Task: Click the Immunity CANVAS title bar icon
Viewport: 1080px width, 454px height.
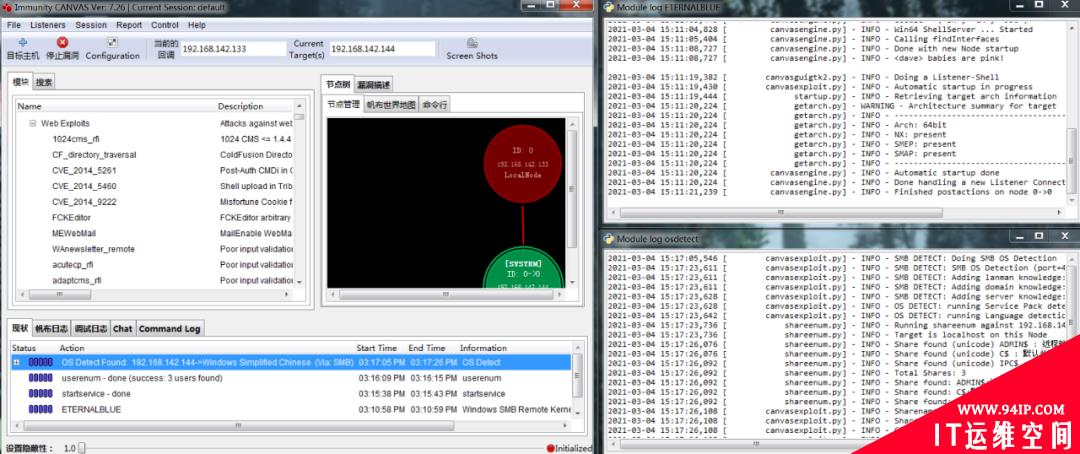Action: point(6,7)
